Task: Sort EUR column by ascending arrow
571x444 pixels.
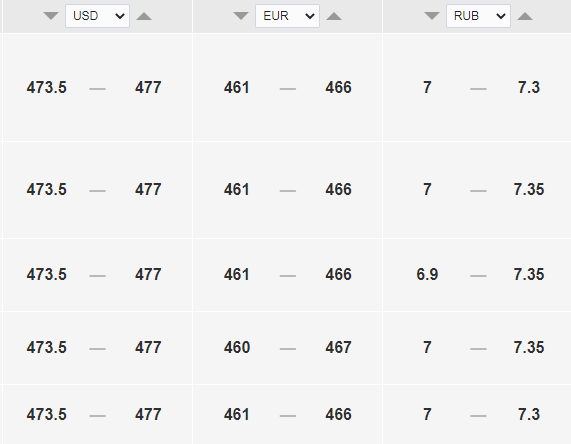Action: pos(334,16)
